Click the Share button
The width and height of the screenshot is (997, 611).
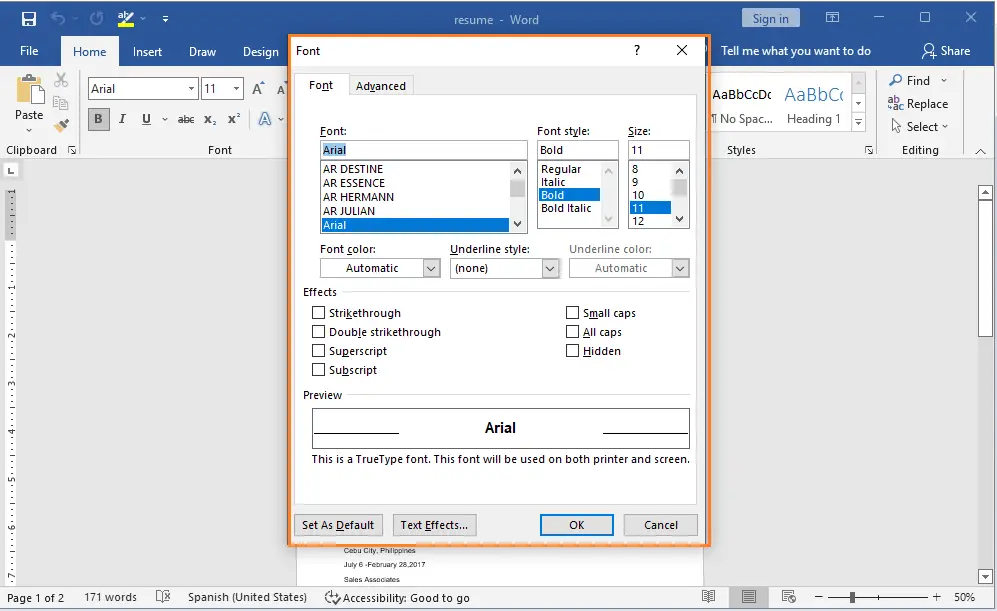point(946,51)
